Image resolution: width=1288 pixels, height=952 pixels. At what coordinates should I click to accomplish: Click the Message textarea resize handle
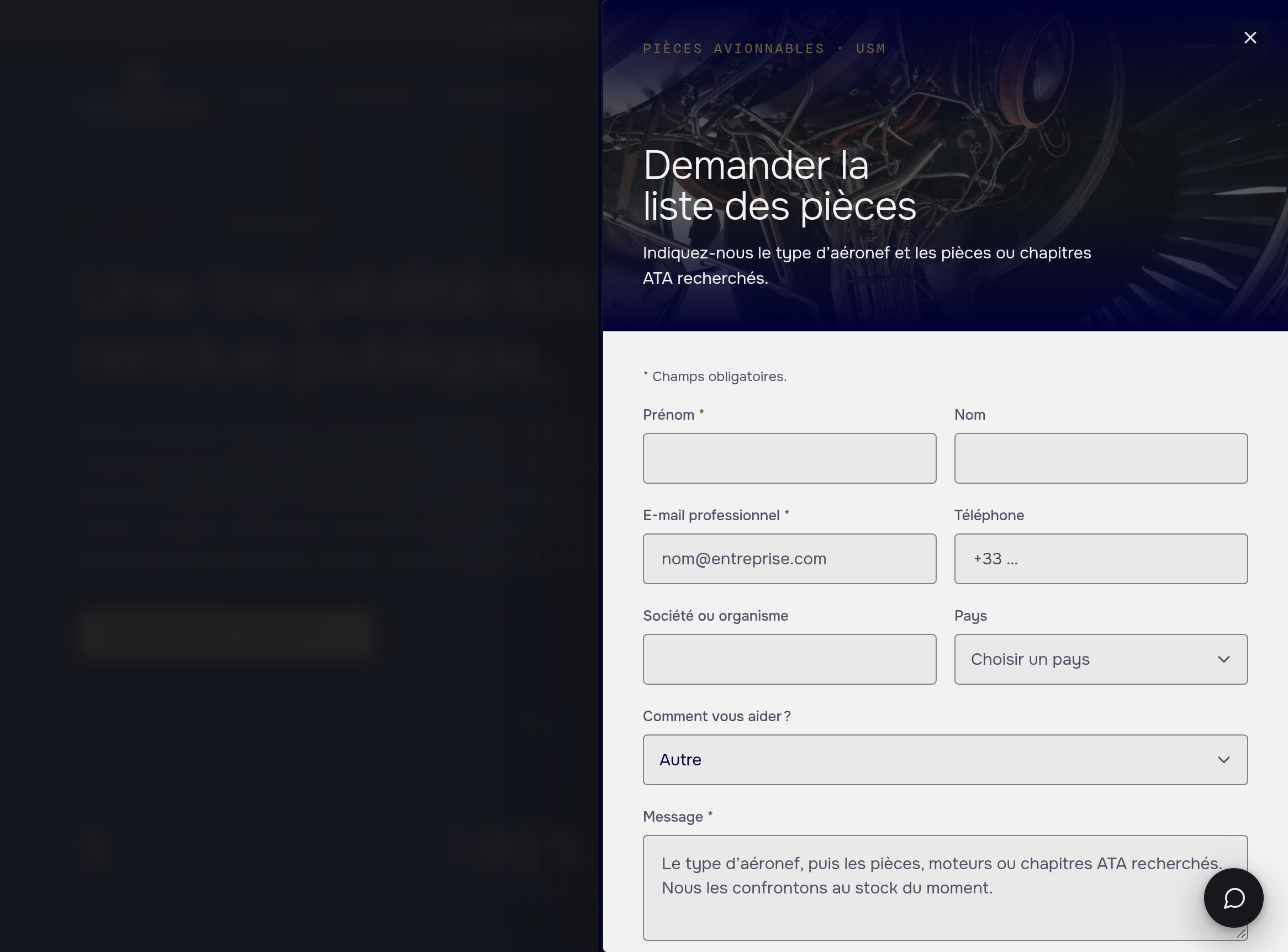(1241, 934)
